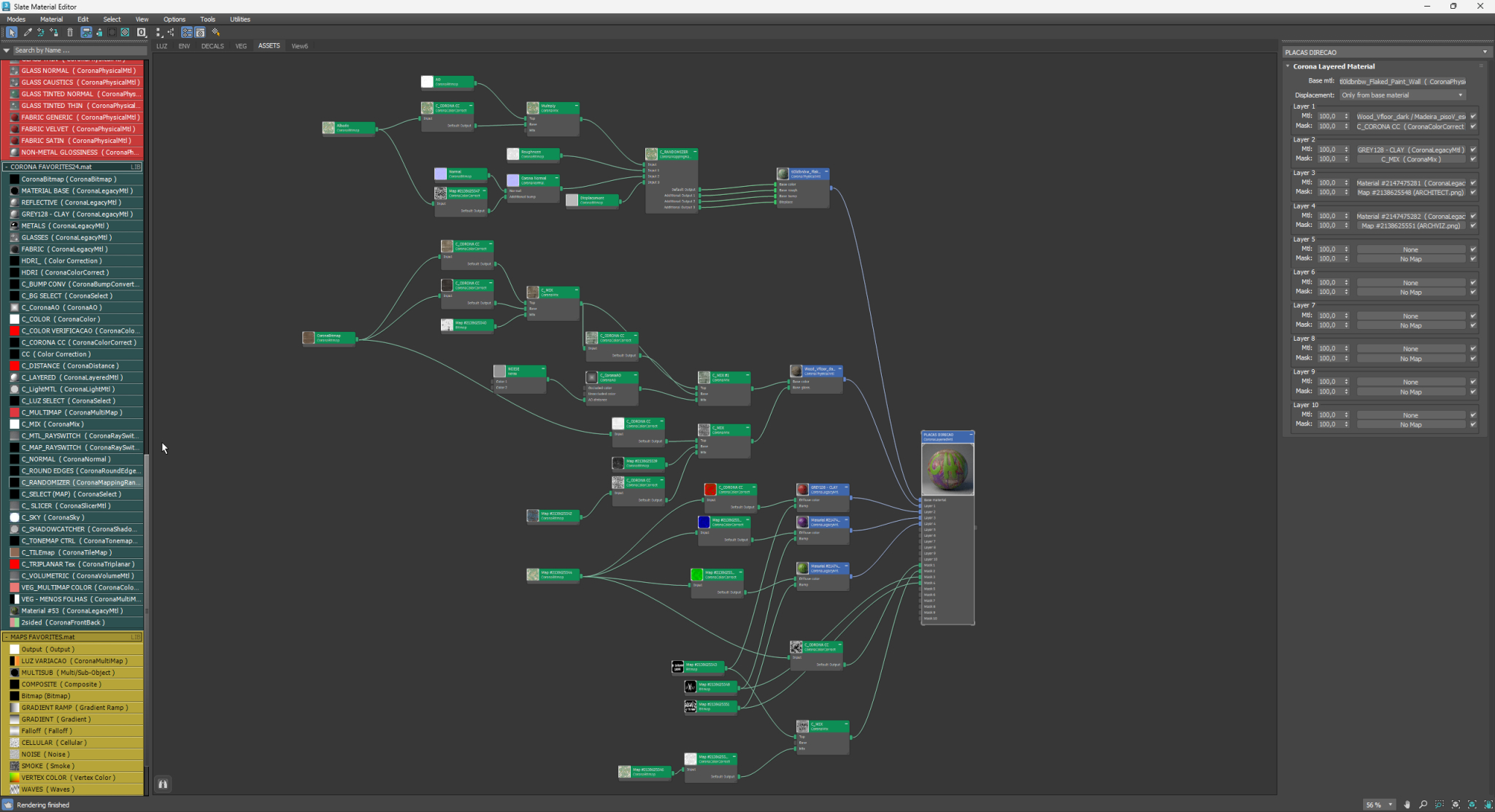The height and width of the screenshot is (812, 1495).
Task: Click render status icon in status bar
Action: tap(8, 805)
